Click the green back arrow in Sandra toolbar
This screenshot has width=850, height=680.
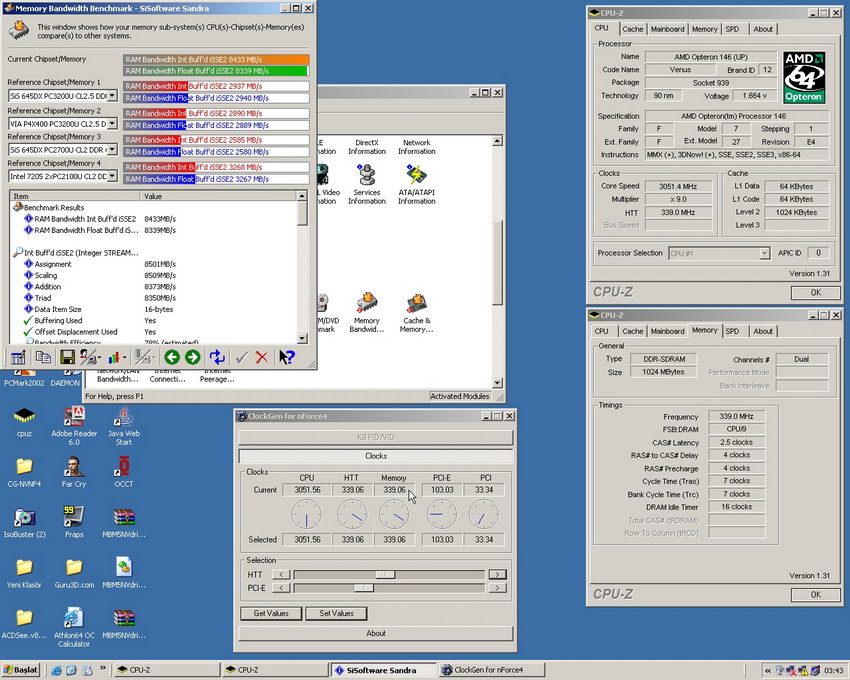pyautogui.click(x=172, y=357)
